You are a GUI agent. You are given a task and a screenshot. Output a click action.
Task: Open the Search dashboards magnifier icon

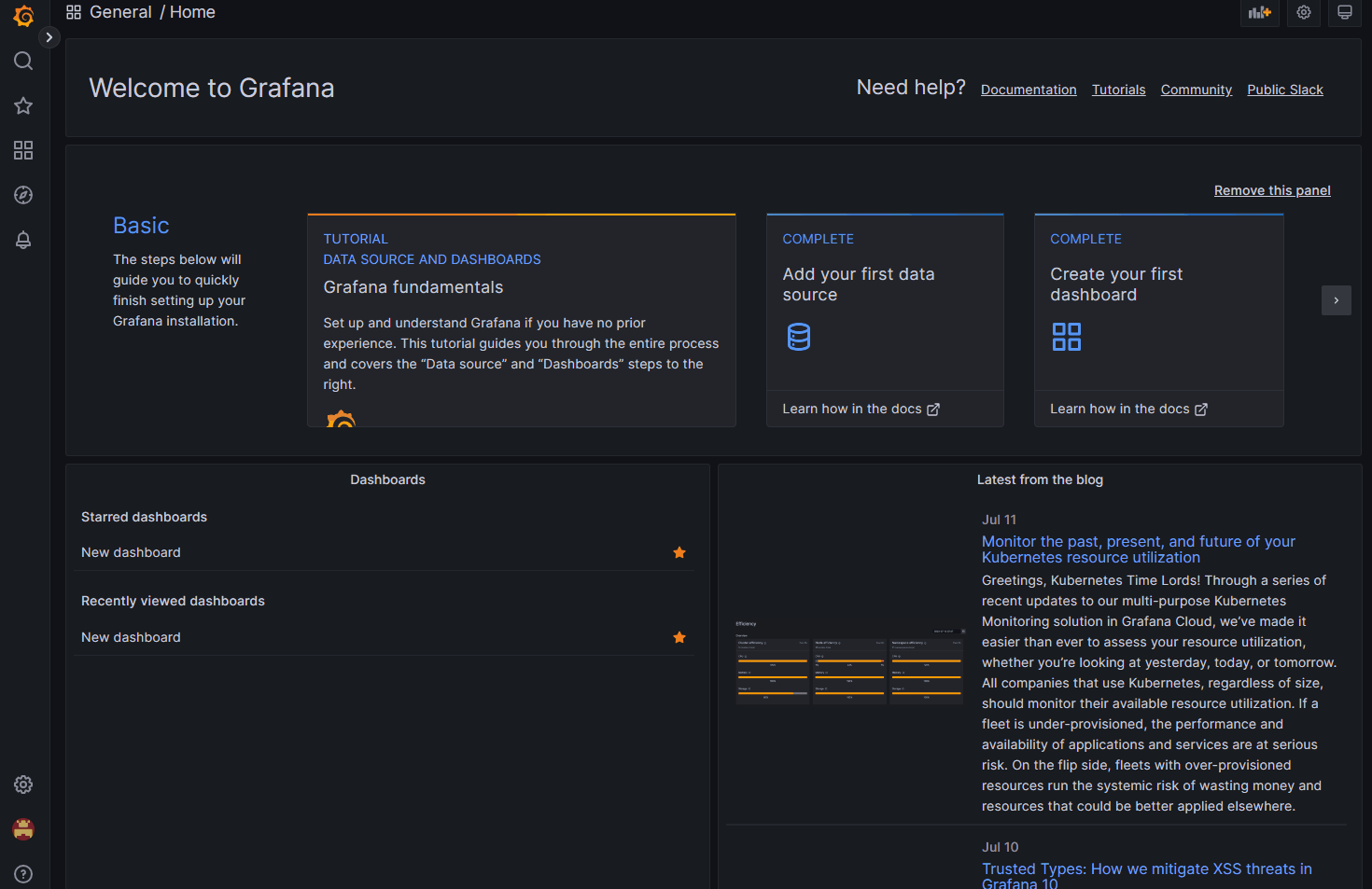coord(23,61)
